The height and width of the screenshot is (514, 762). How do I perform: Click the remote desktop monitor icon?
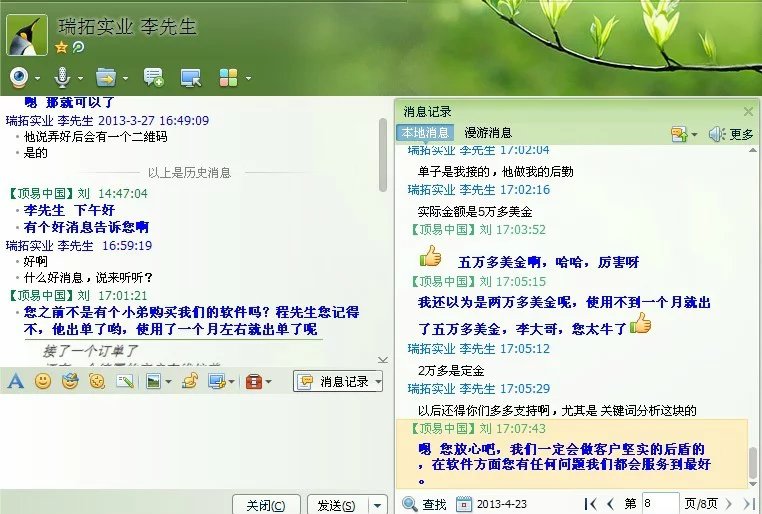click(x=190, y=78)
